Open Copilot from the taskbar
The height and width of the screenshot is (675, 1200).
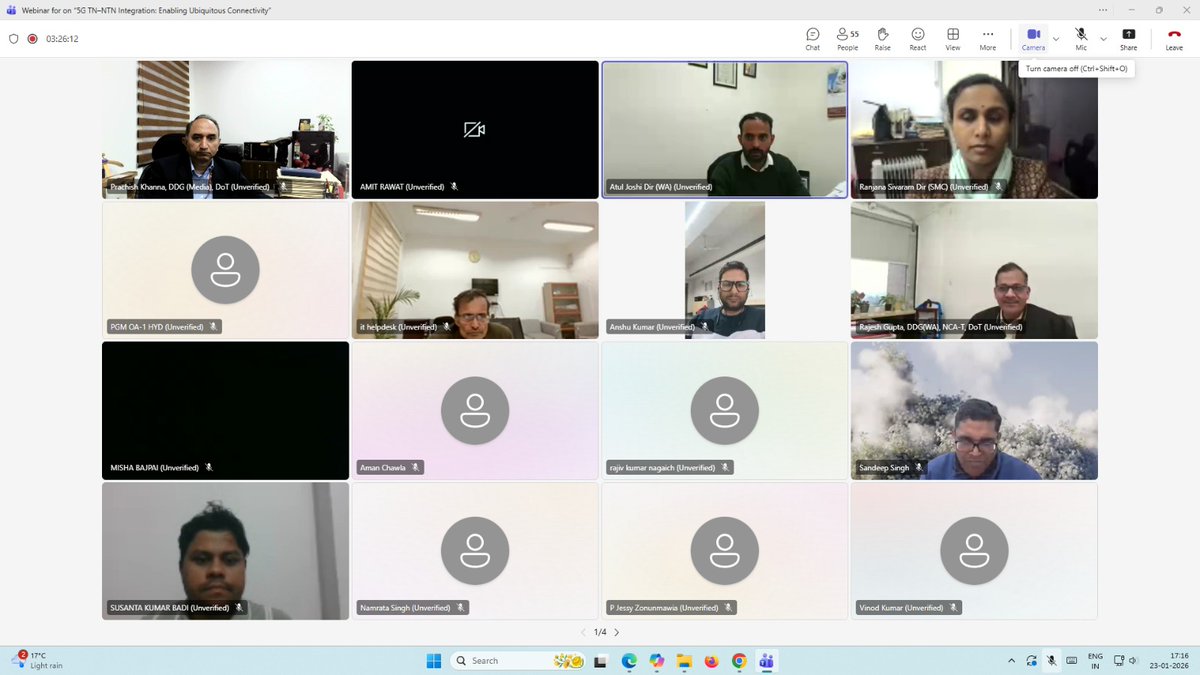(656, 661)
